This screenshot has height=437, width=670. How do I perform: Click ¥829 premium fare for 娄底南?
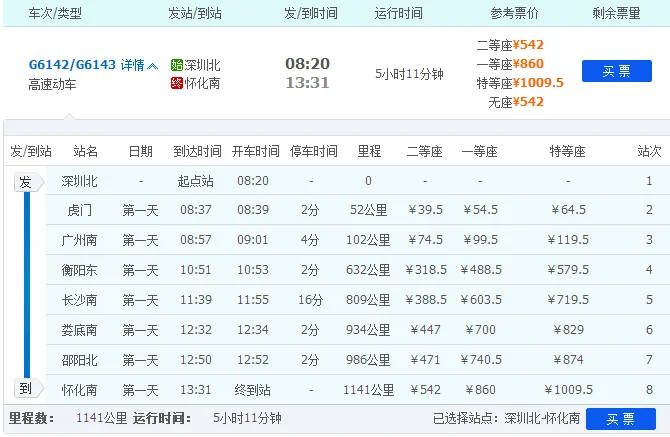pos(568,330)
